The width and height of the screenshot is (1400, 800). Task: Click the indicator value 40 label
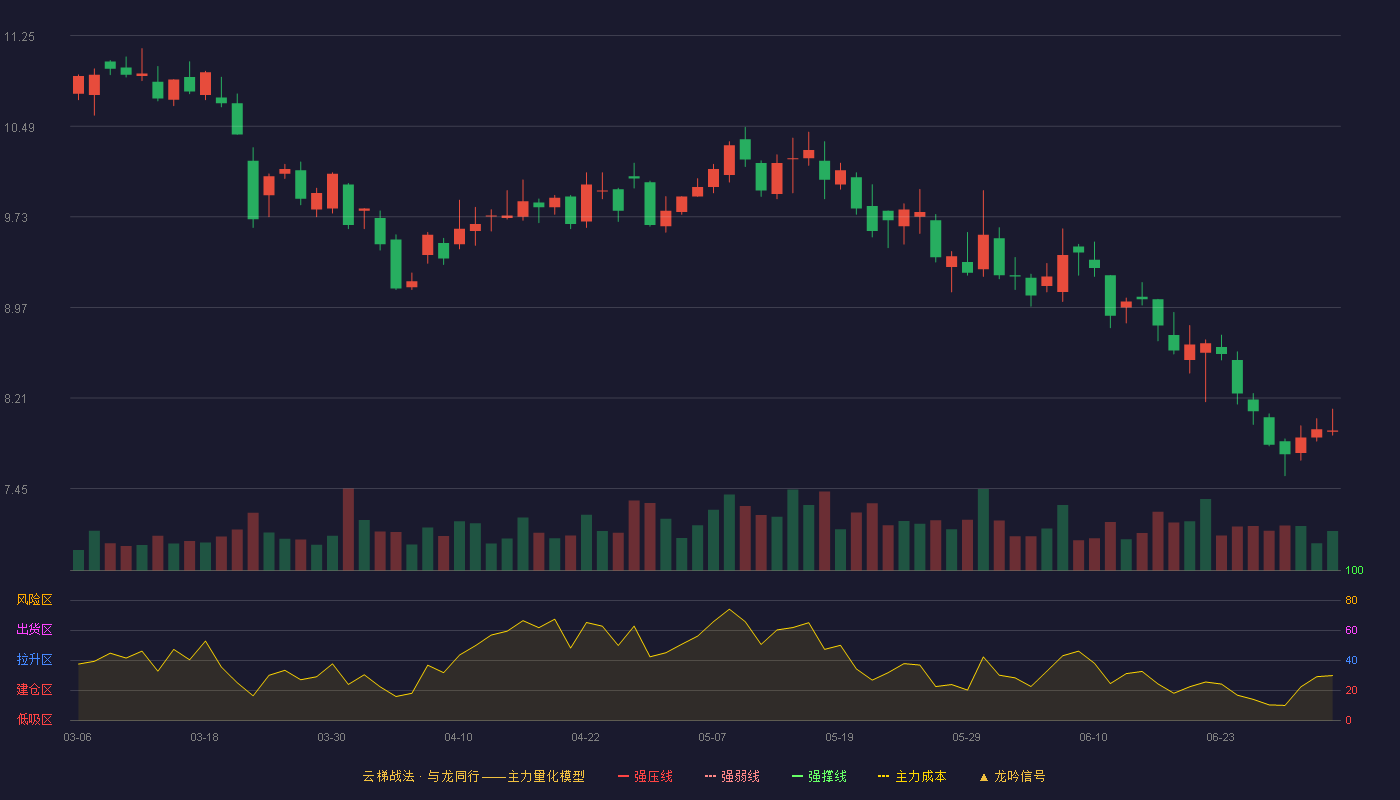(x=1351, y=660)
